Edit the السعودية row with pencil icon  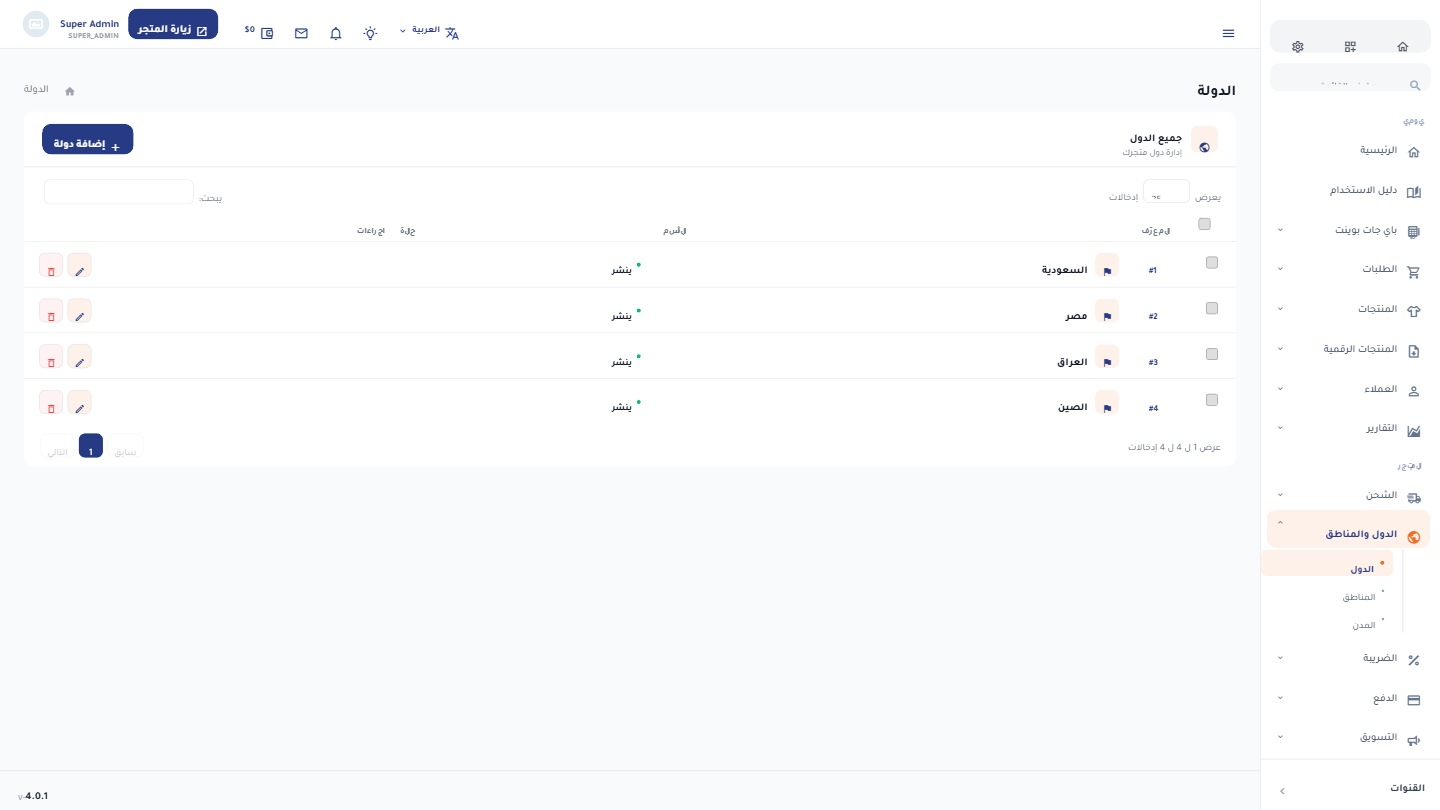coord(79,266)
